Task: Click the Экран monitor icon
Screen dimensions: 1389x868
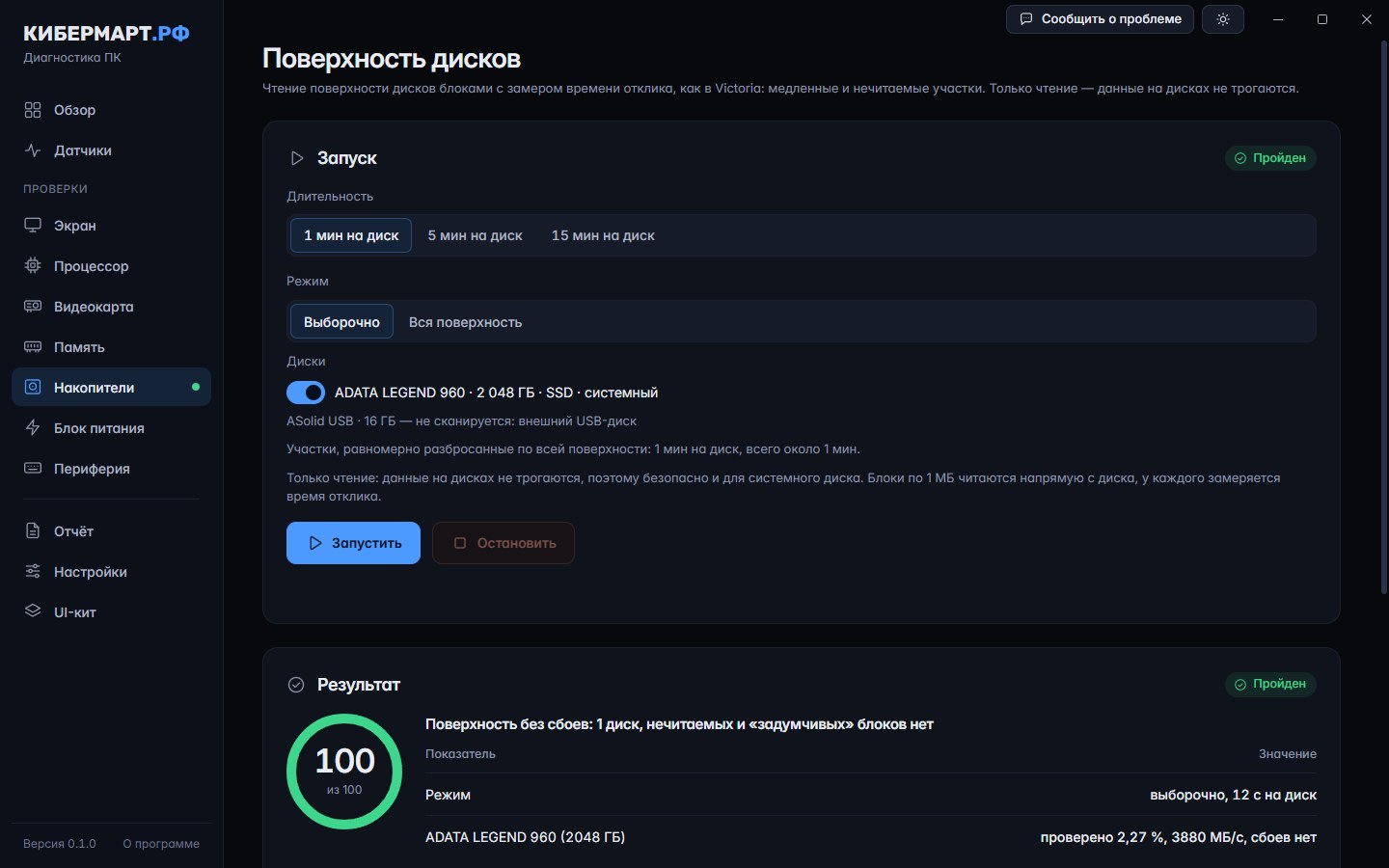Action: point(33,226)
